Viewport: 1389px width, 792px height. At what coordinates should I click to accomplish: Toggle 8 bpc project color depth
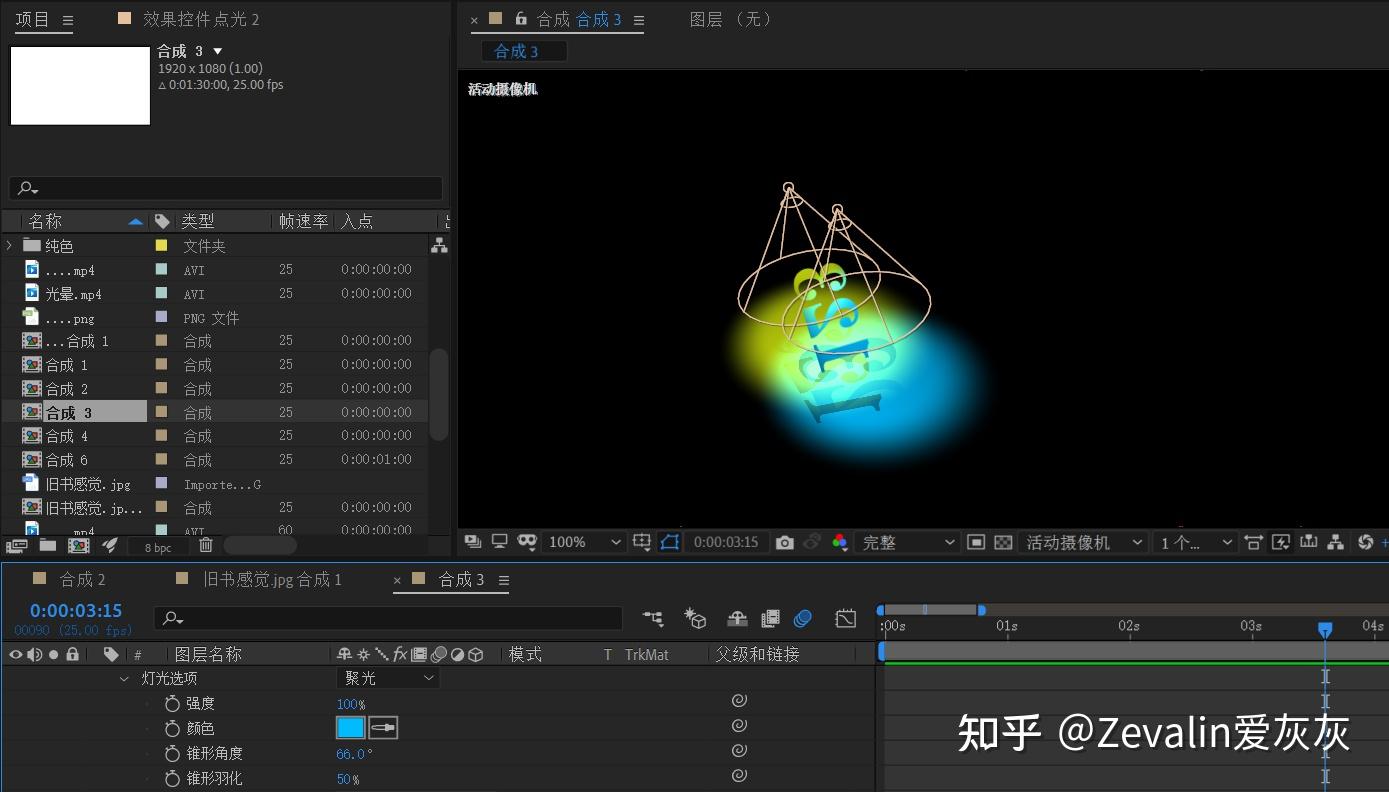click(158, 547)
